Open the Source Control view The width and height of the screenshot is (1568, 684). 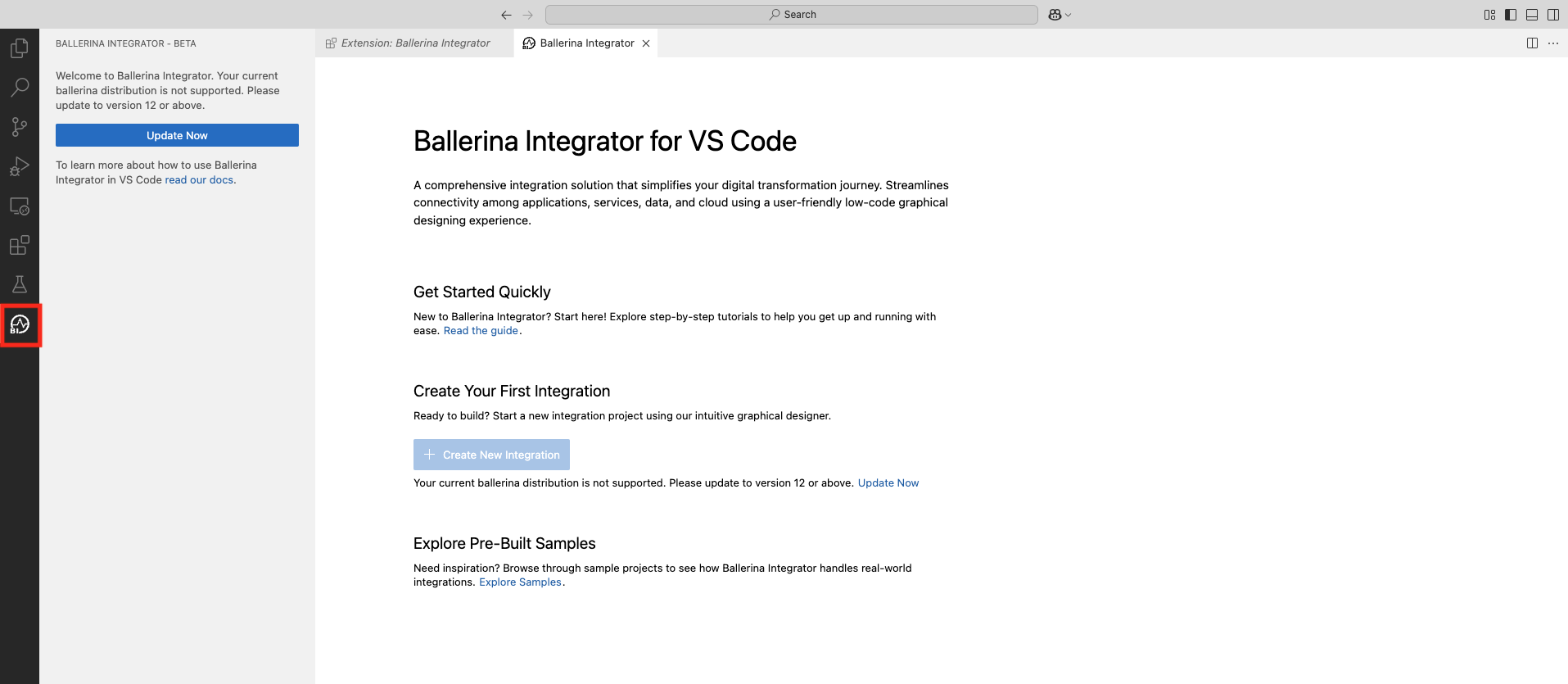[20, 126]
